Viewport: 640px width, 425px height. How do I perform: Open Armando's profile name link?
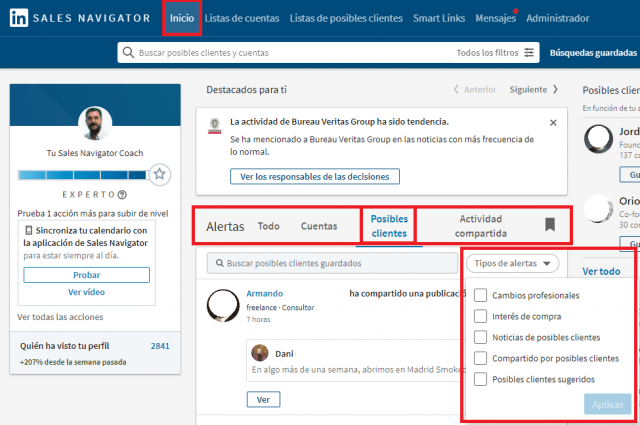tap(264, 294)
